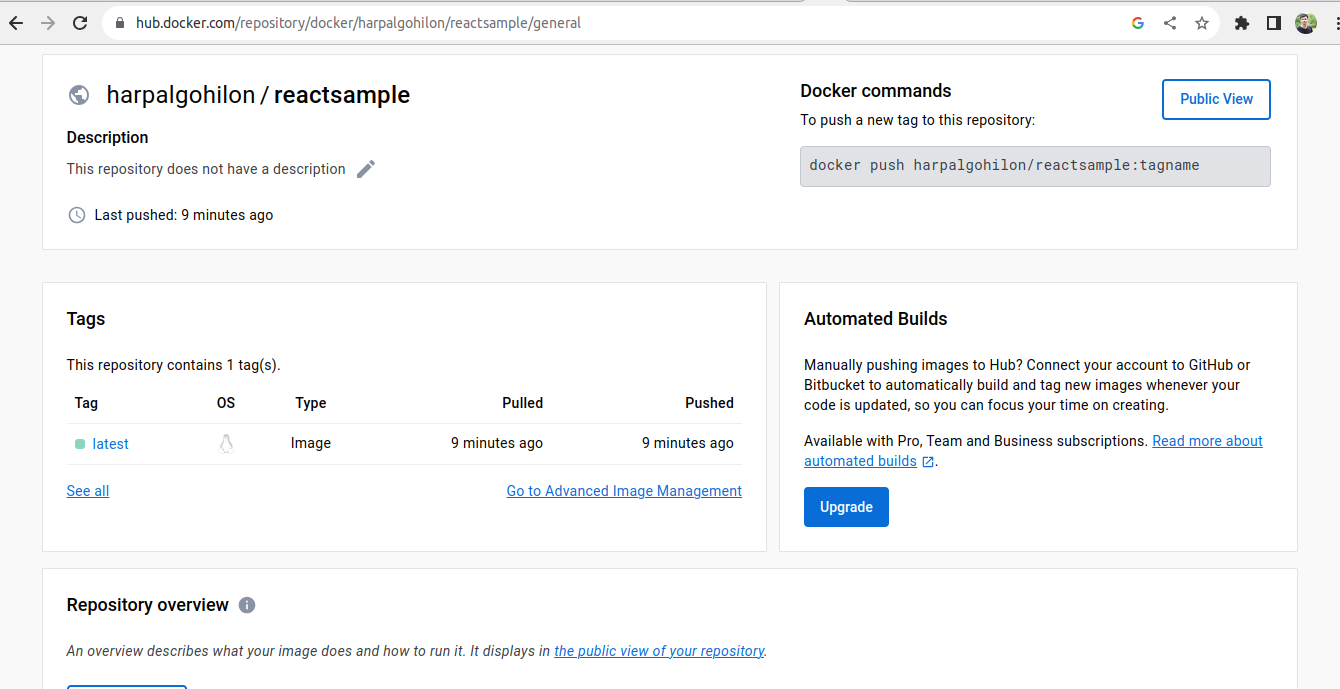Toggle the browser side panel icon
This screenshot has height=689, width=1340.
click(1274, 23)
